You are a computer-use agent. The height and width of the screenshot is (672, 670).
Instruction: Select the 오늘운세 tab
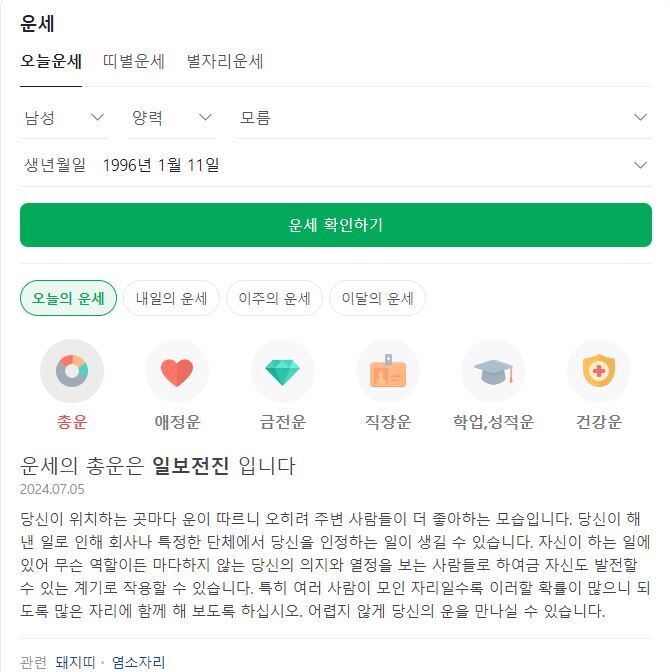click(x=51, y=61)
